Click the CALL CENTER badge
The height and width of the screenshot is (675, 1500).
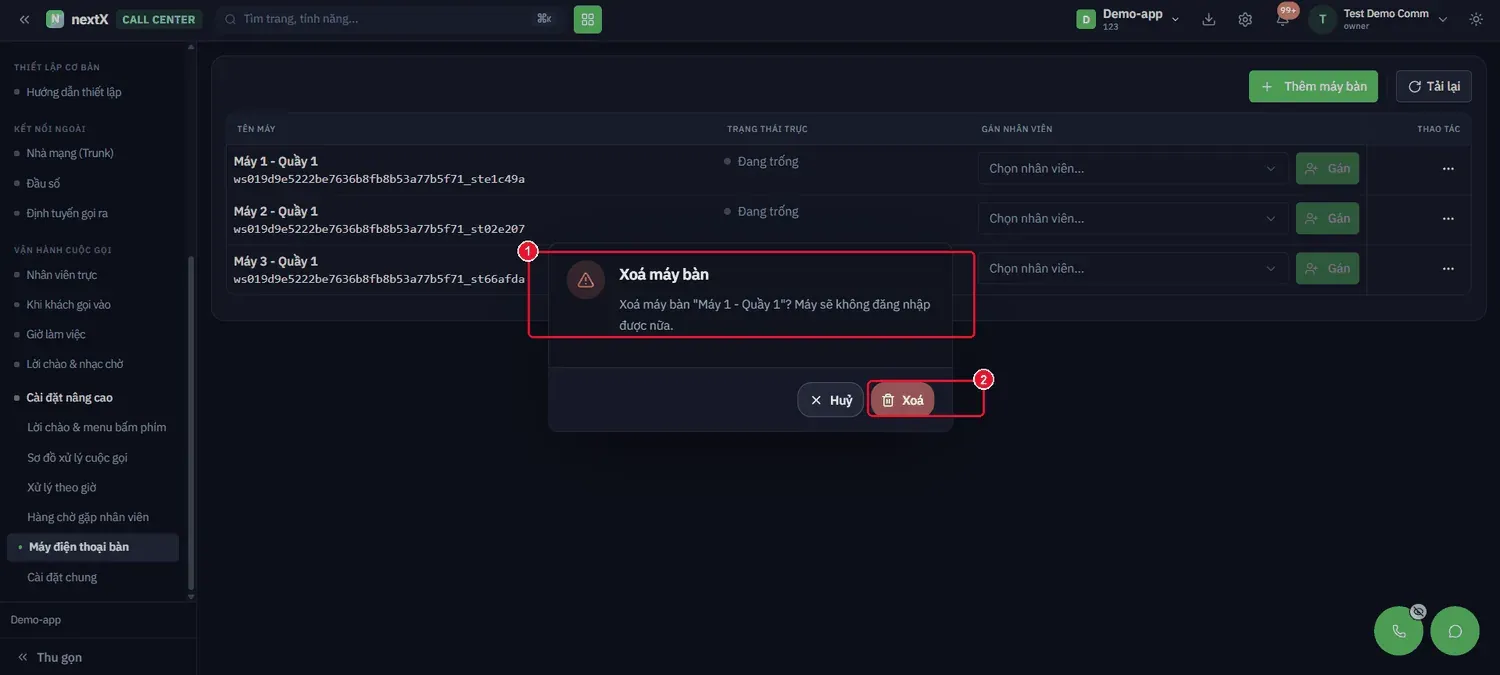click(x=159, y=19)
